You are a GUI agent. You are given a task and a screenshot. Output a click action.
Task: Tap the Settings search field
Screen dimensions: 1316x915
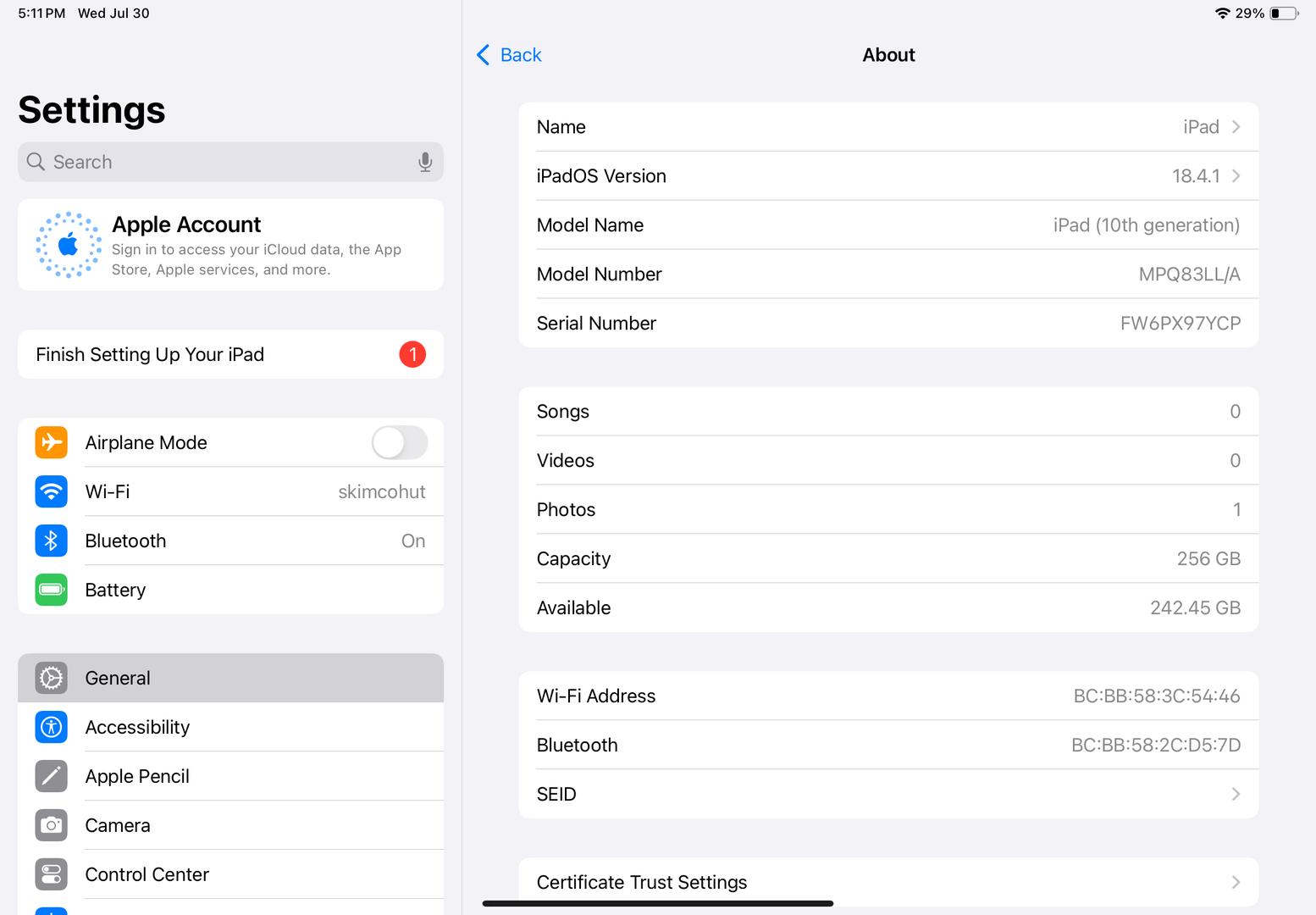(230, 162)
